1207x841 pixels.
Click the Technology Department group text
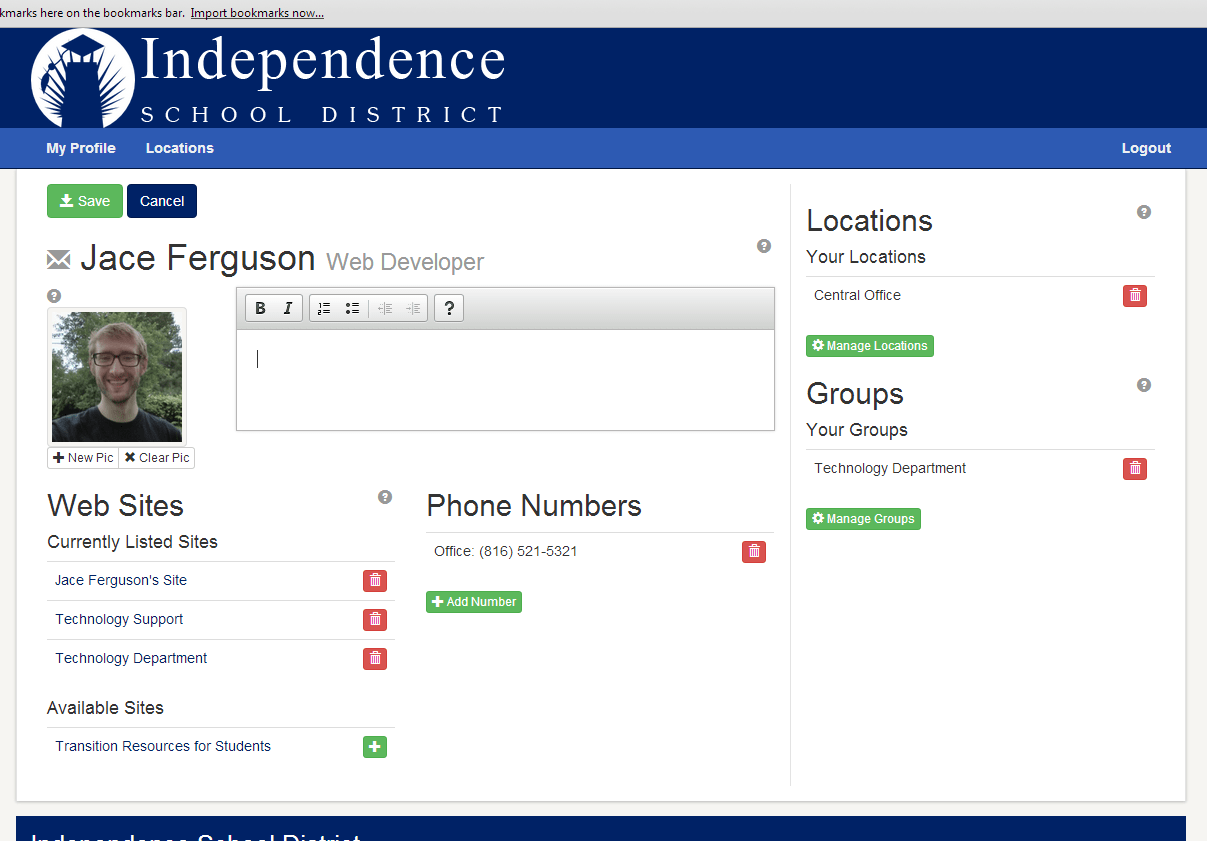click(x=890, y=468)
